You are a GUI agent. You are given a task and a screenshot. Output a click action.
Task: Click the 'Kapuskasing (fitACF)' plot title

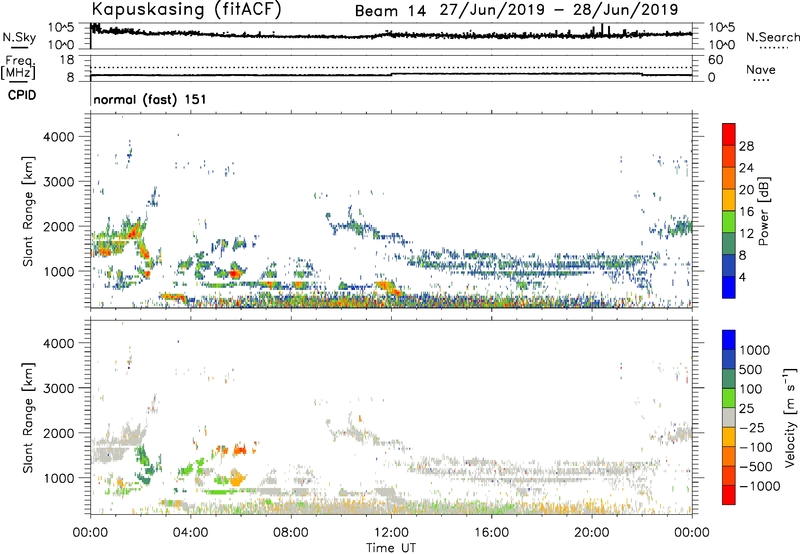pyautogui.click(x=186, y=9)
